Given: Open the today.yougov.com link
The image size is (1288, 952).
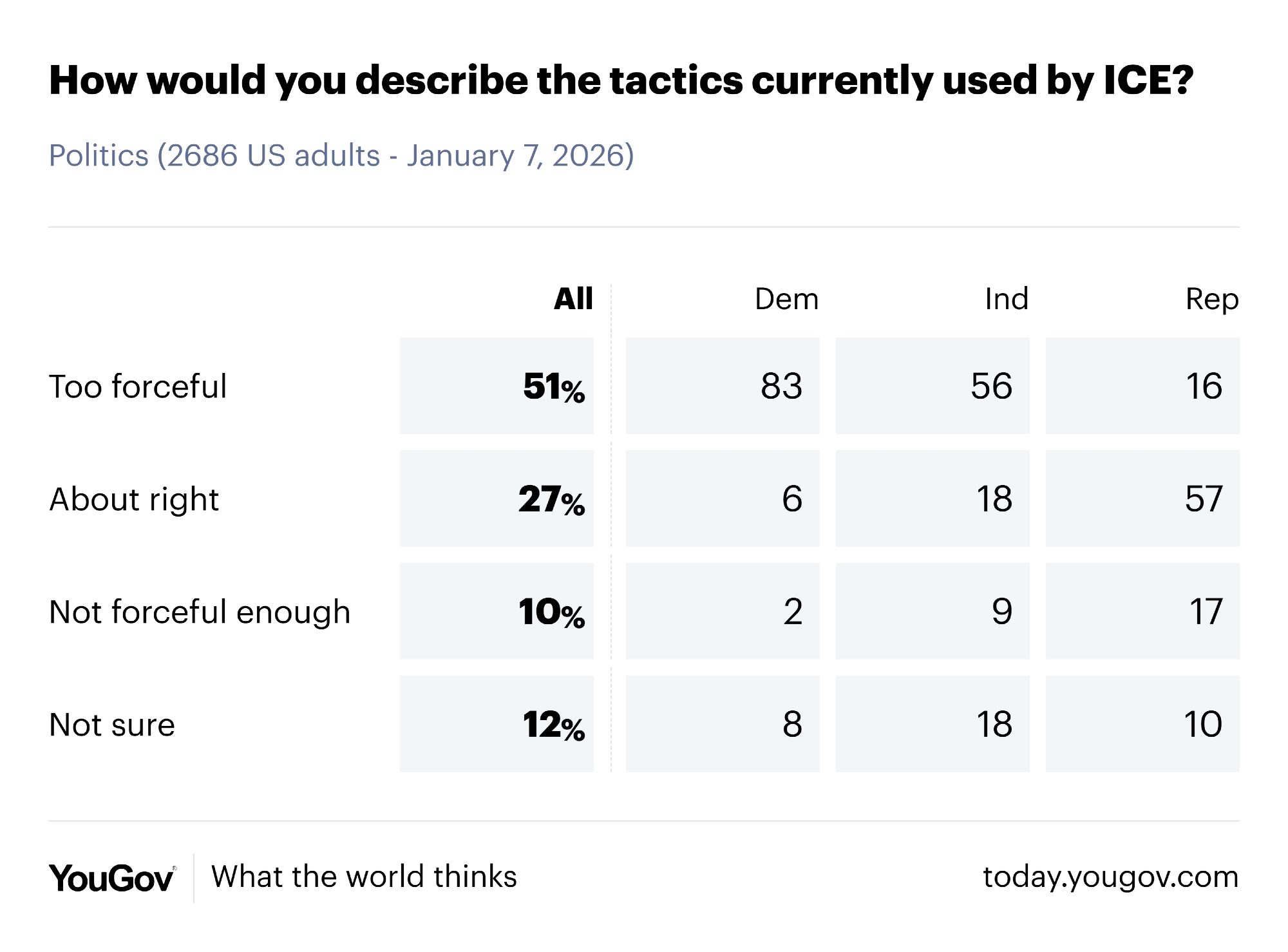Looking at the screenshot, I should (1110, 877).
